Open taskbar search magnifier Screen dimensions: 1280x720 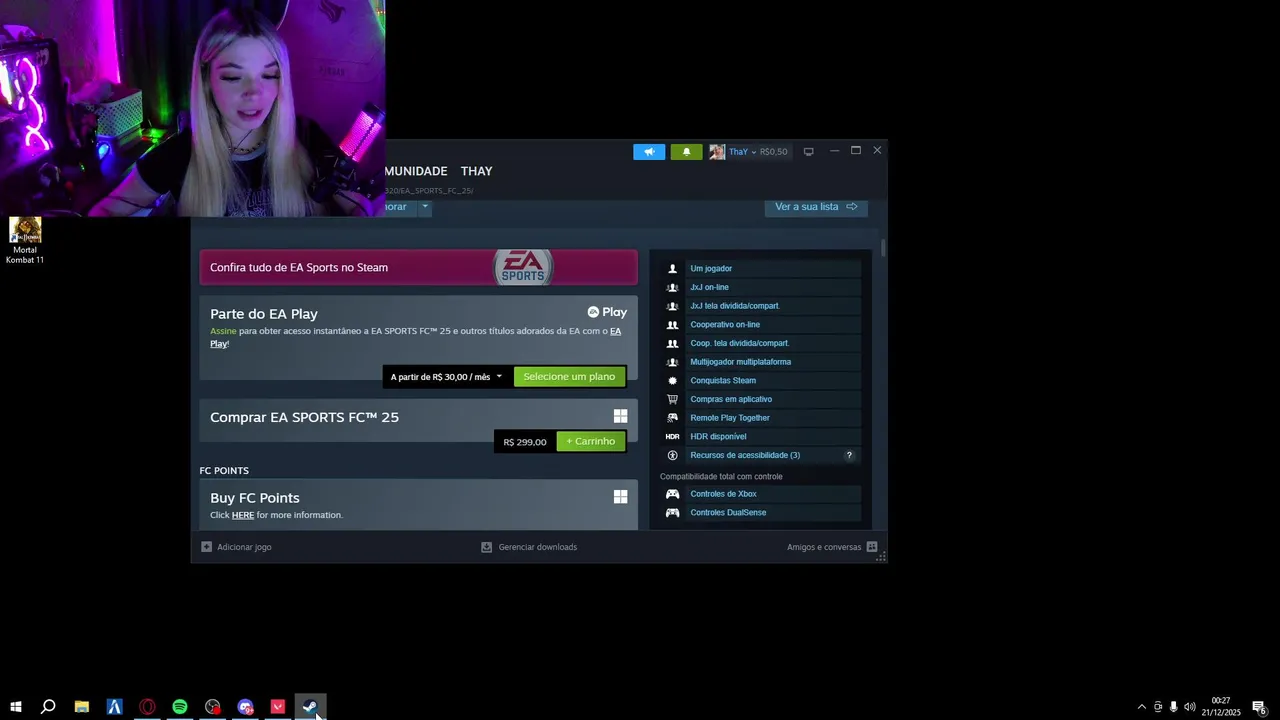pyautogui.click(x=48, y=707)
